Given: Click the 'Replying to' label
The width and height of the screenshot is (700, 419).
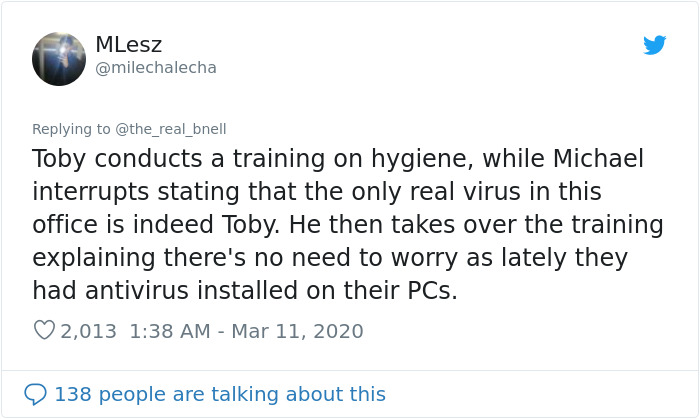Looking at the screenshot, I should tap(71, 129).
